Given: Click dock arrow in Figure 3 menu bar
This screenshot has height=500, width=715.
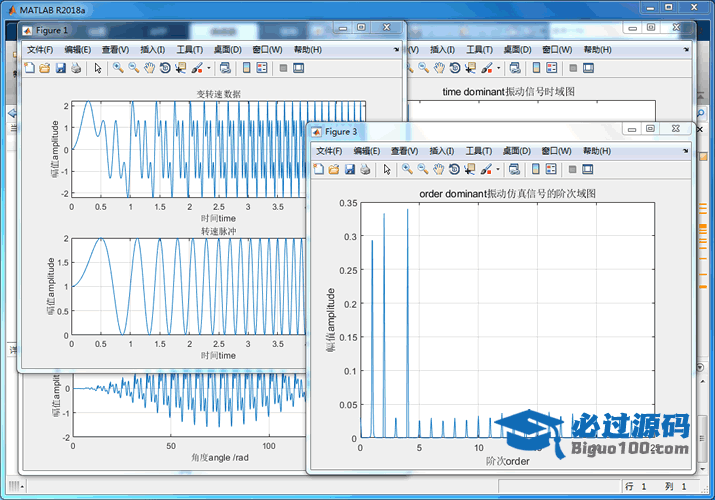Looking at the screenshot, I should coord(685,151).
